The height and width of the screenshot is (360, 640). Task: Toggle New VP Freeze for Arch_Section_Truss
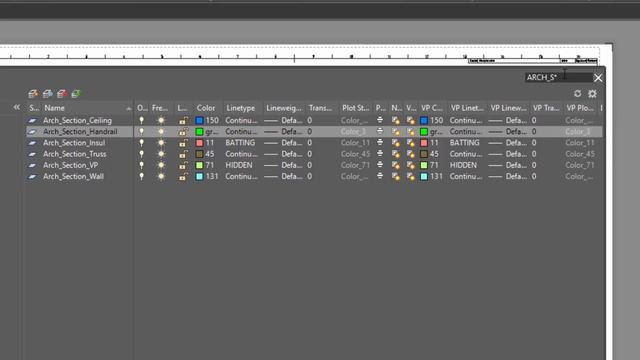pos(396,154)
